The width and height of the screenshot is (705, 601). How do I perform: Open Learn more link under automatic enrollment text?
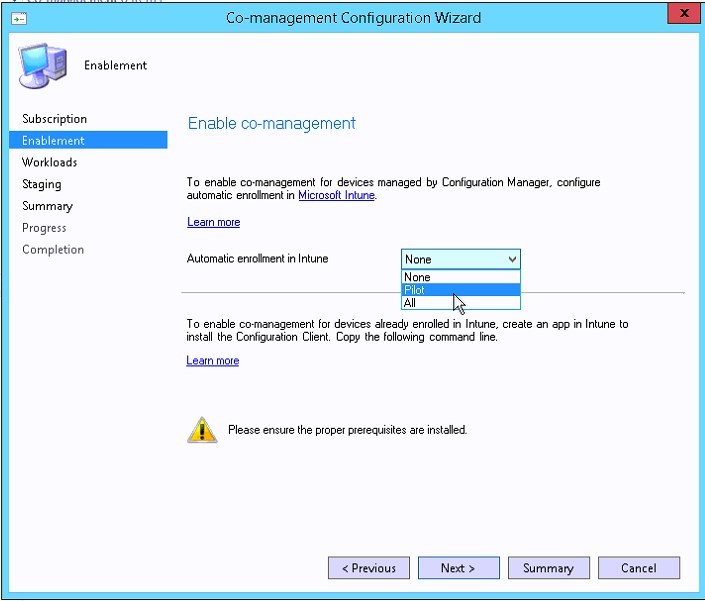pyautogui.click(x=214, y=222)
